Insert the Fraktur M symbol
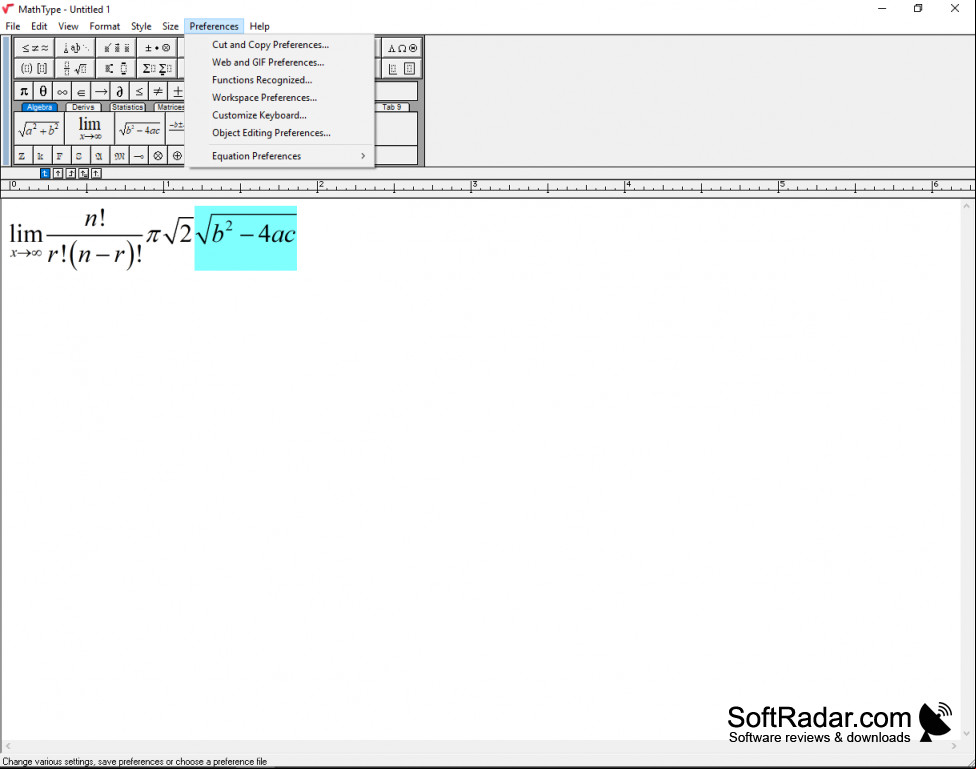Screen dimensions: 976x769 (x=120, y=156)
